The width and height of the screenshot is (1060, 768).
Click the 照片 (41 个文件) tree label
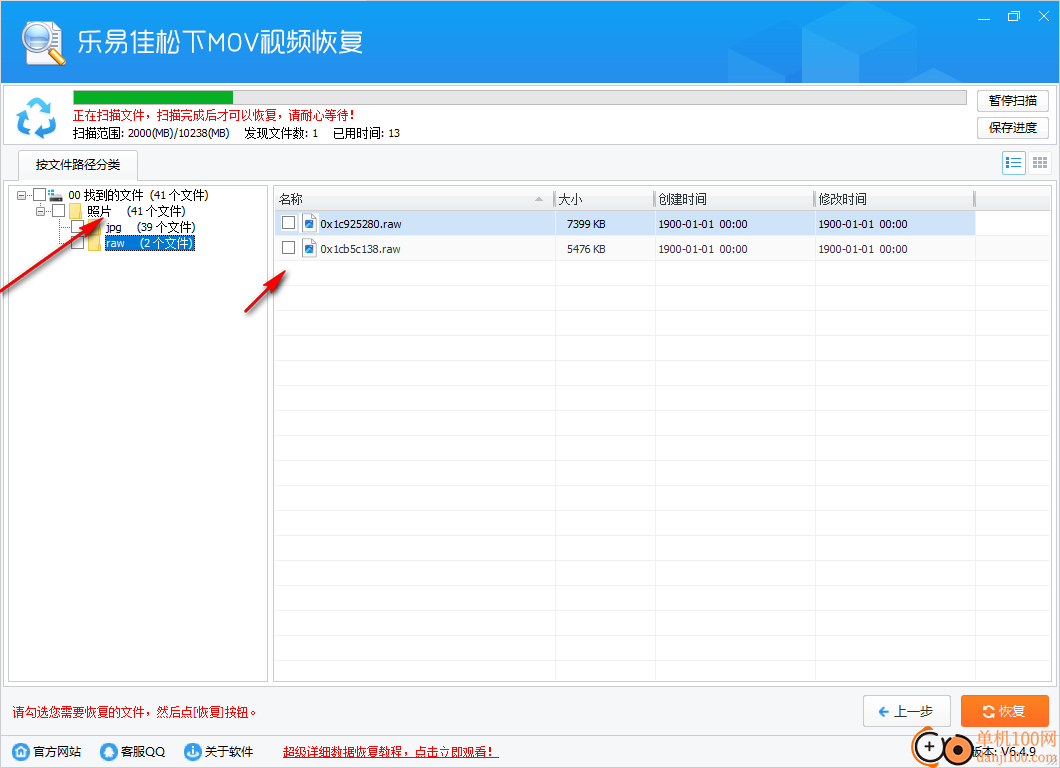(x=136, y=212)
